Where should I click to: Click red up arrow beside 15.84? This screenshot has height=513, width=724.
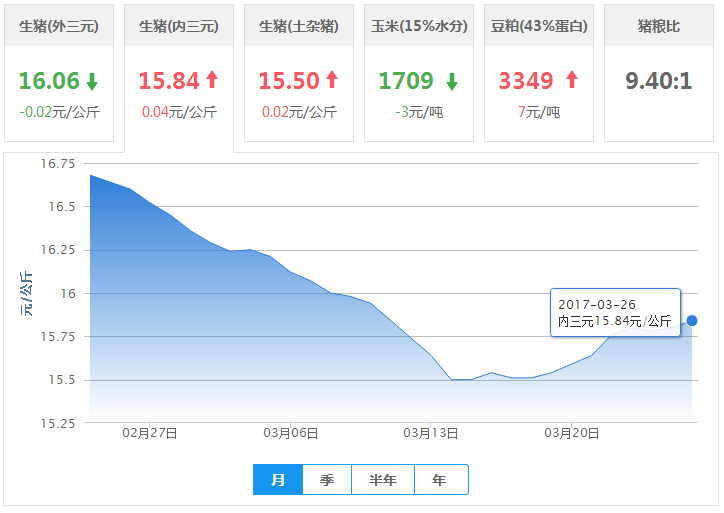[212, 81]
